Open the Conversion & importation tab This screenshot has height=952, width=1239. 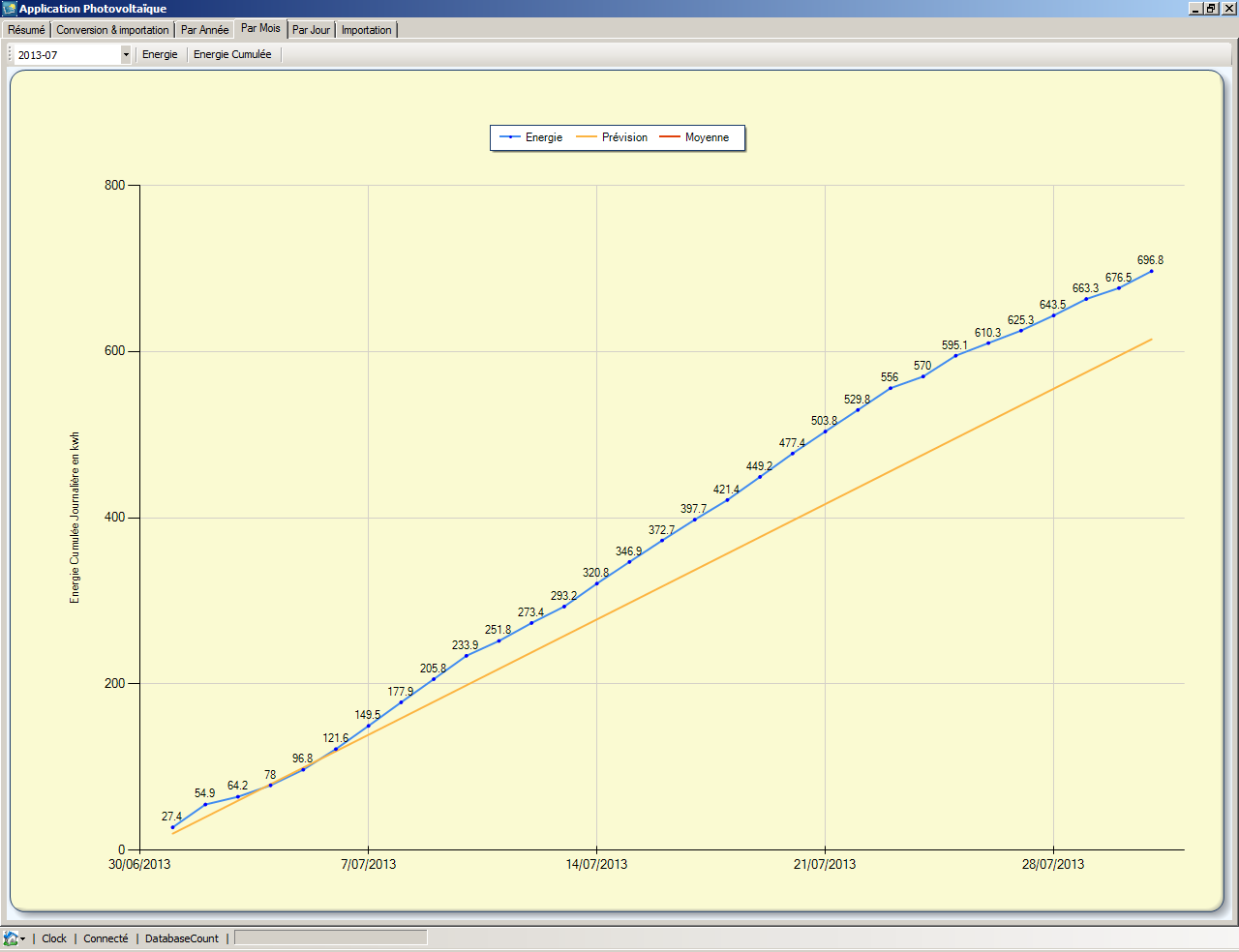(112, 30)
